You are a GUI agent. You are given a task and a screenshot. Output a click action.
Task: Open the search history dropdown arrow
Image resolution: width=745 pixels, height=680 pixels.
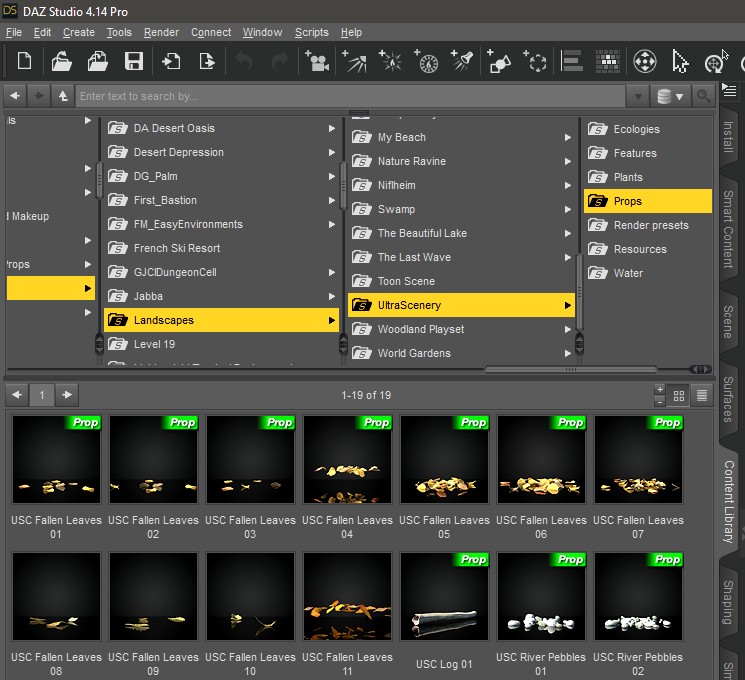(x=638, y=96)
